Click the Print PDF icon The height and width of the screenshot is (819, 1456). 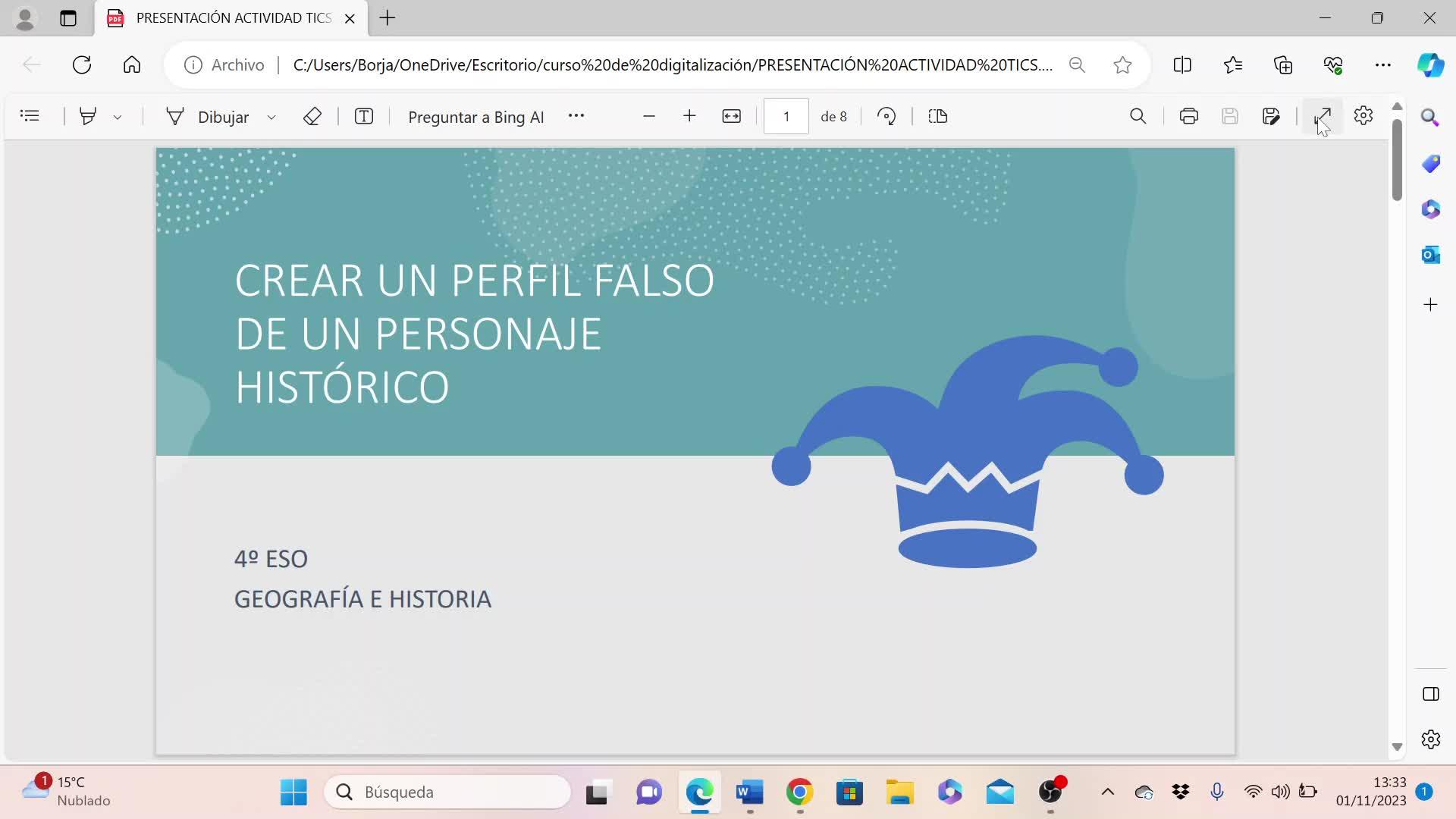[x=1188, y=117]
